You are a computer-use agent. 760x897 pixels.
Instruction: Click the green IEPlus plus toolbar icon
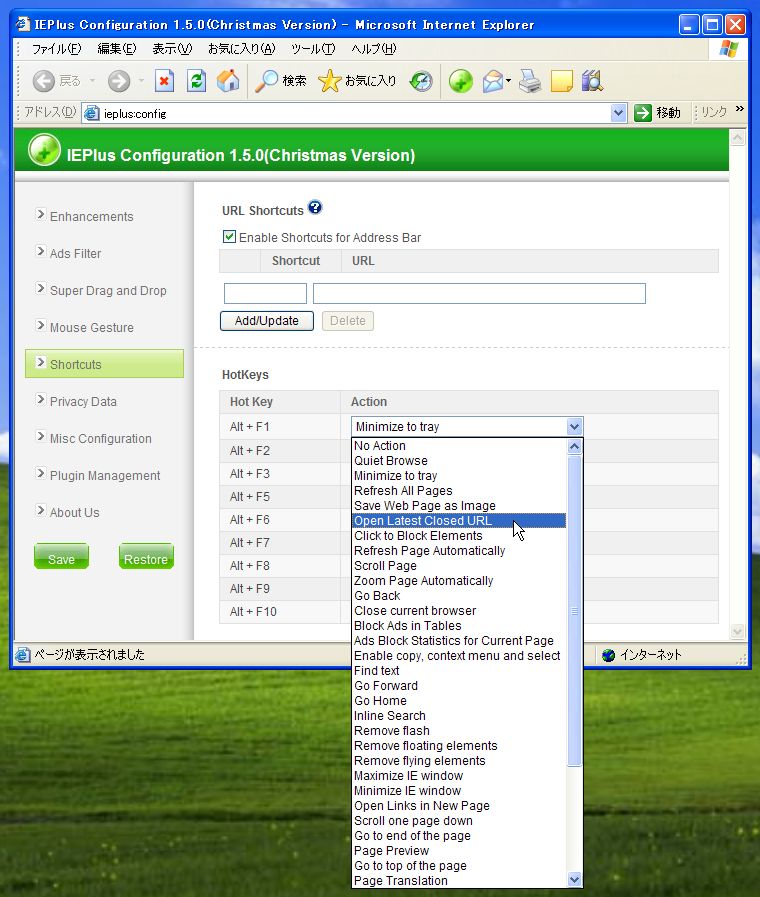pyautogui.click(x=460, y=81)
